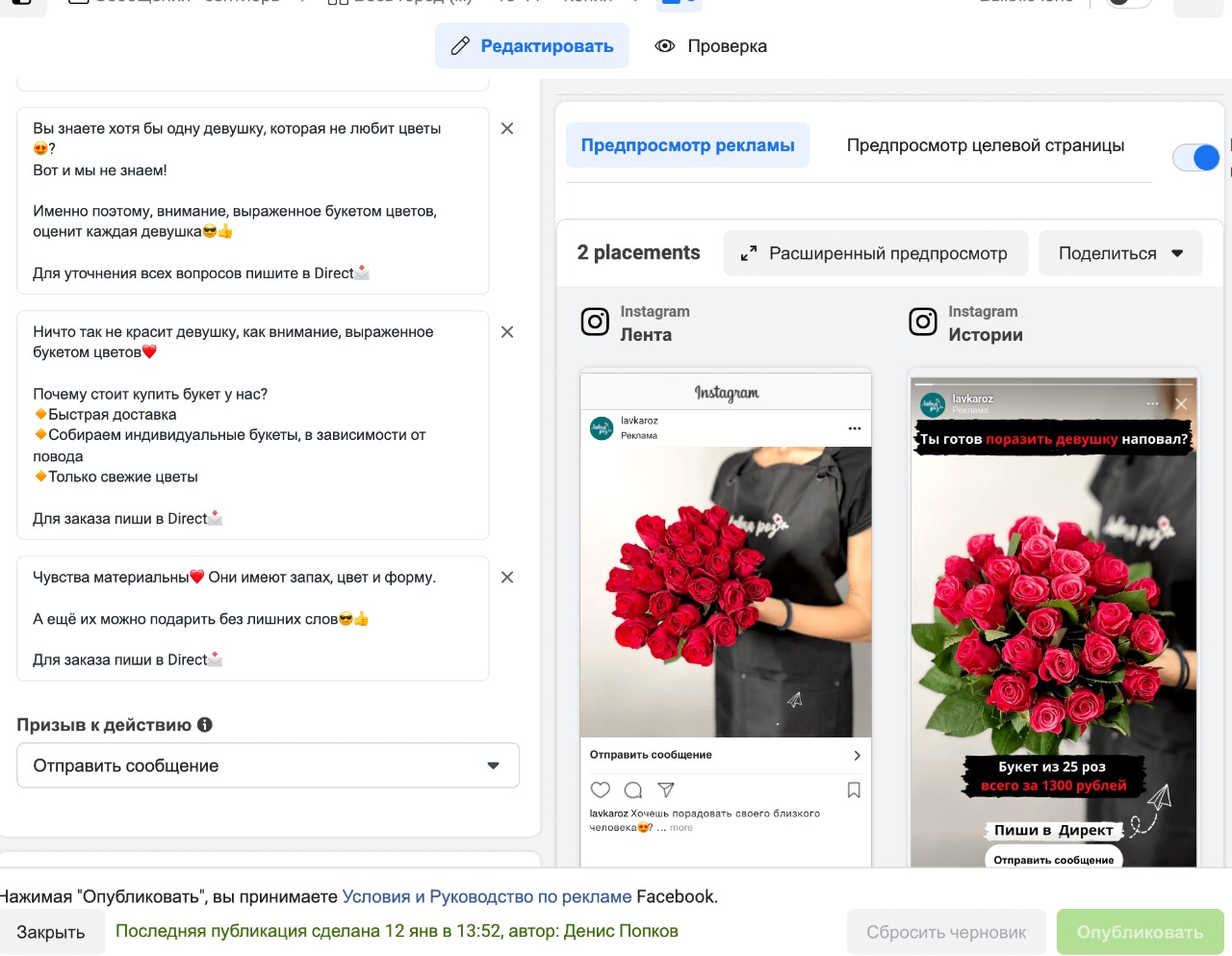Click the "2 placements" heading

tap(638, 253)
